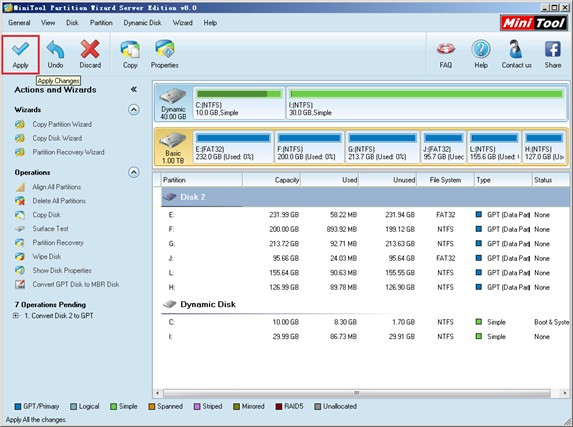
Task: Sort by the File System column header
Action: coord(445,180)
